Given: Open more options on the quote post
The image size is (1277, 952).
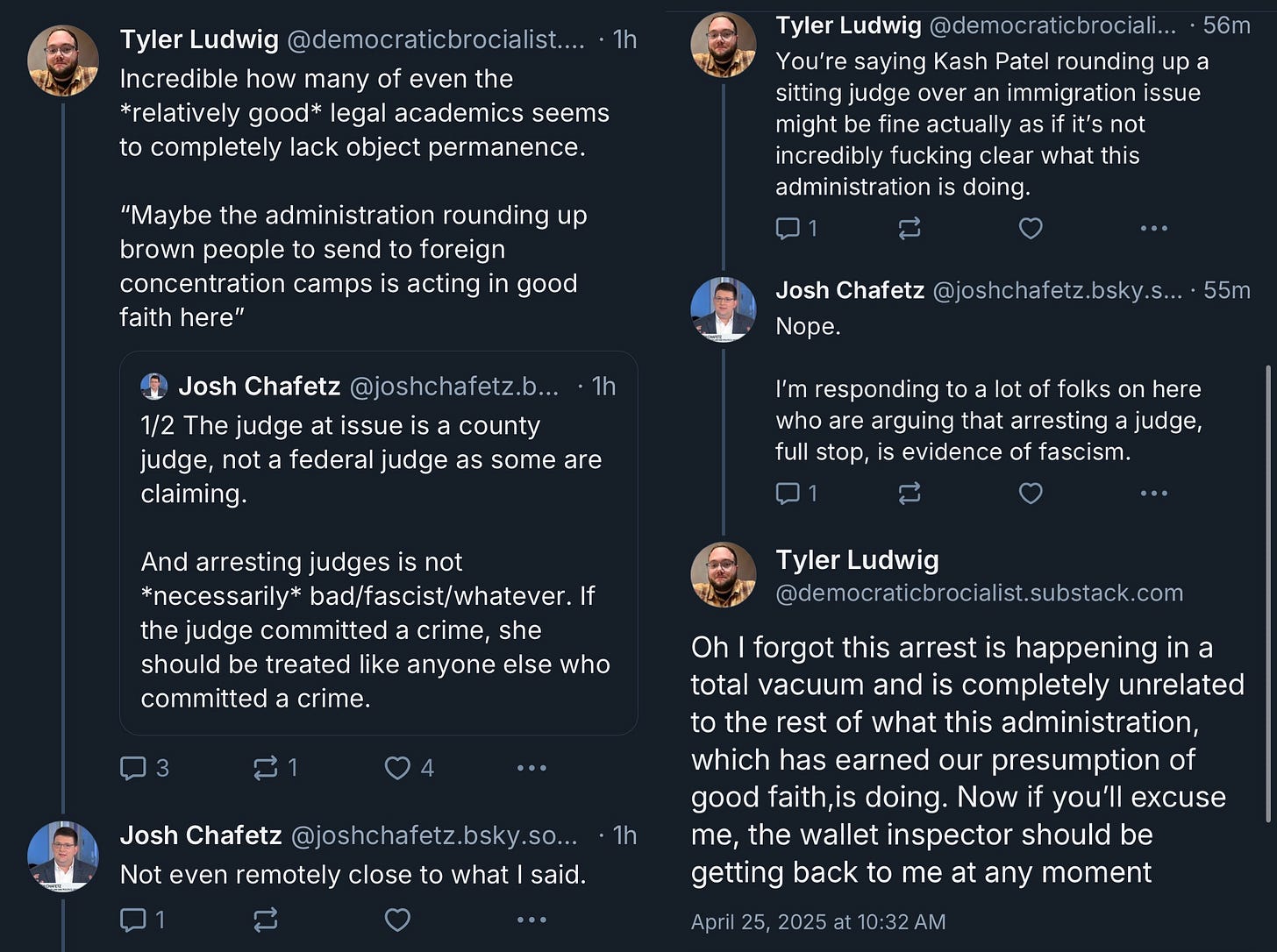Looking at the screenshot, I should (531, 768).
